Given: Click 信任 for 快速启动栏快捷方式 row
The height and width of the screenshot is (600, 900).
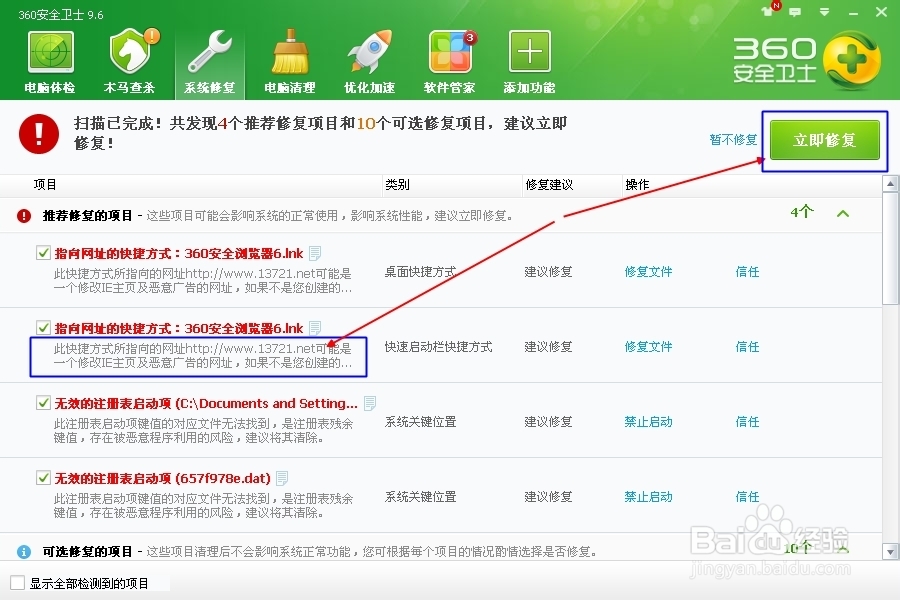Looking at the screenshot, I should pos(747,347).
